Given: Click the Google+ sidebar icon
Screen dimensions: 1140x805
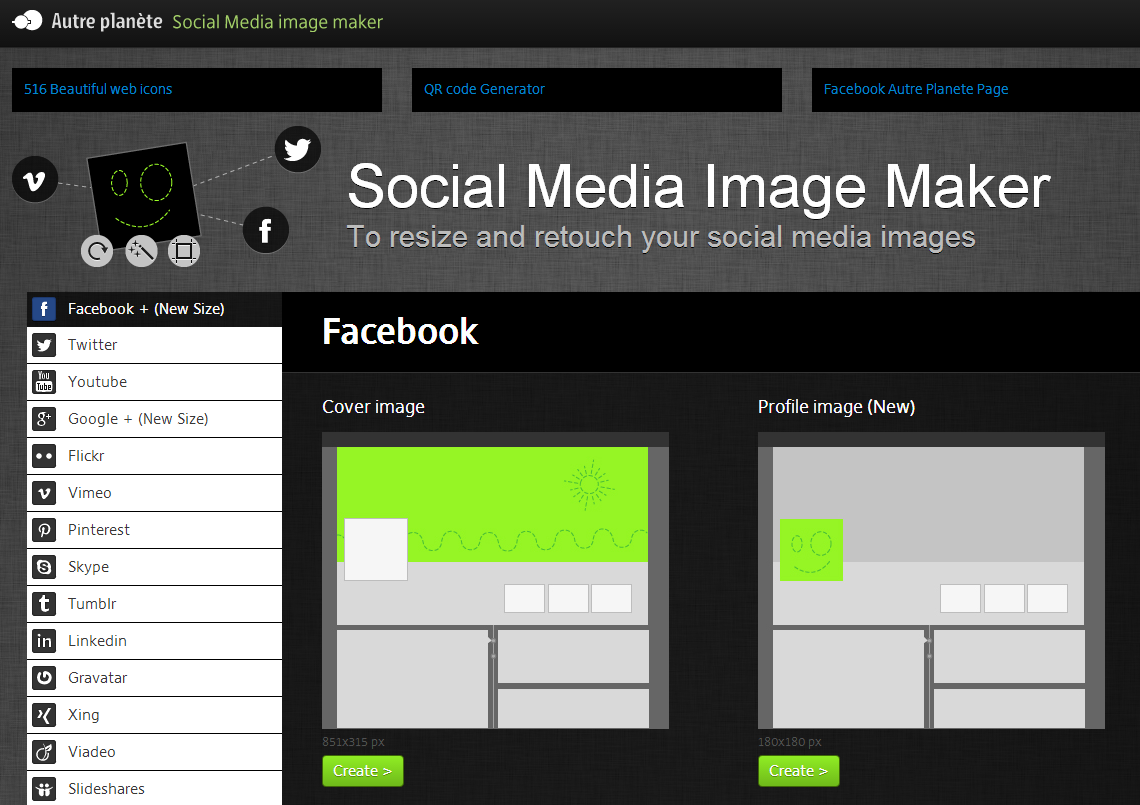Looking at the screenshot, I should pyautogui.click(x=44, y=419).
